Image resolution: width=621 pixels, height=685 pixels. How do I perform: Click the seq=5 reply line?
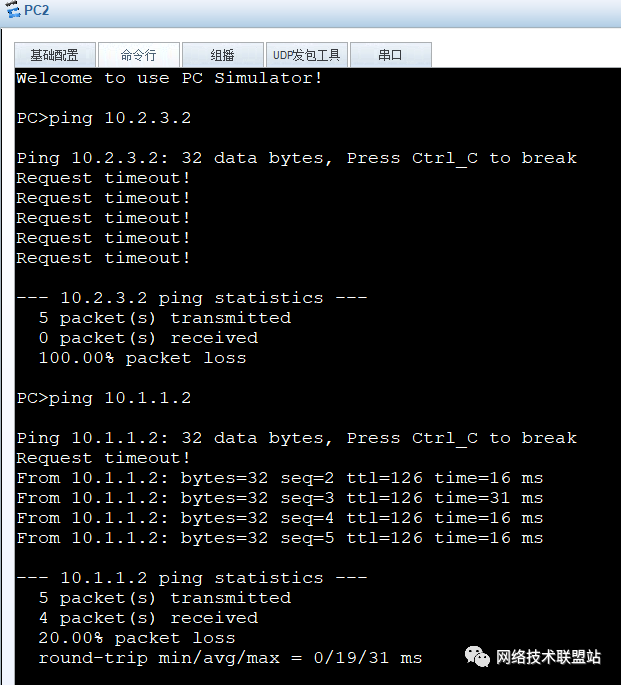(x=280, y=538)
